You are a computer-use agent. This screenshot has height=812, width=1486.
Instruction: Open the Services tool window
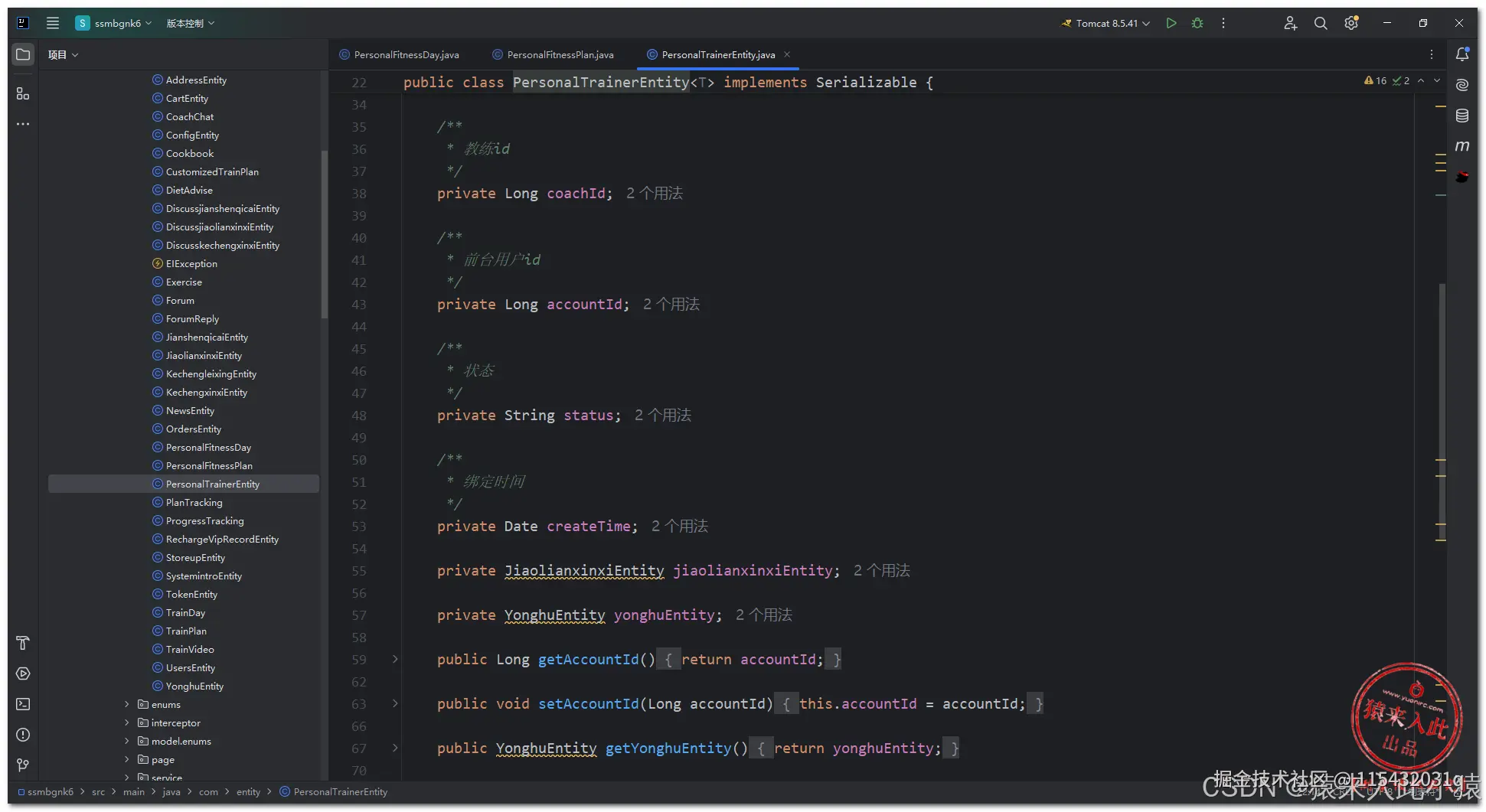(x=23, y=673)
